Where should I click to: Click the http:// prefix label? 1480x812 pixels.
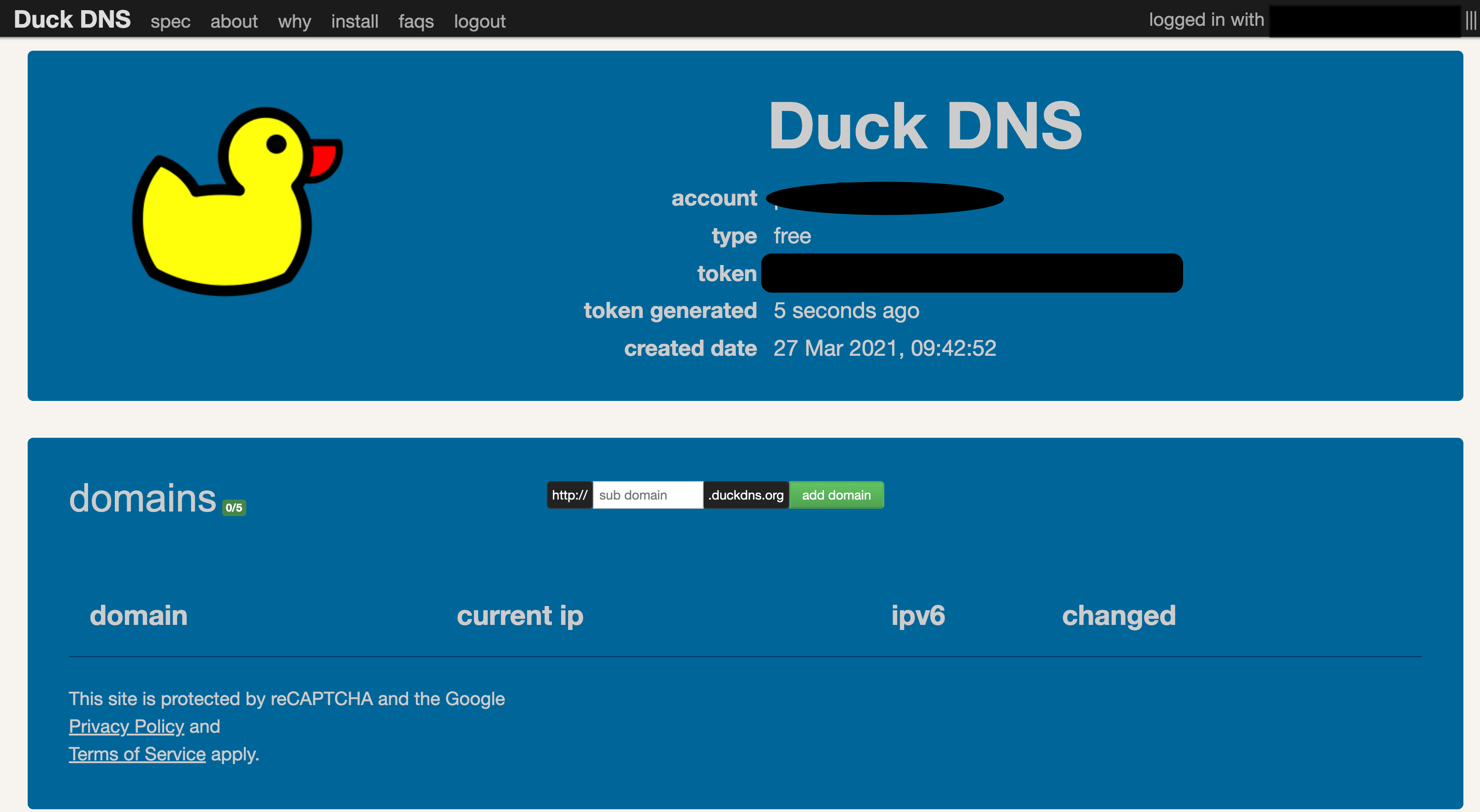tap(569, 495)
